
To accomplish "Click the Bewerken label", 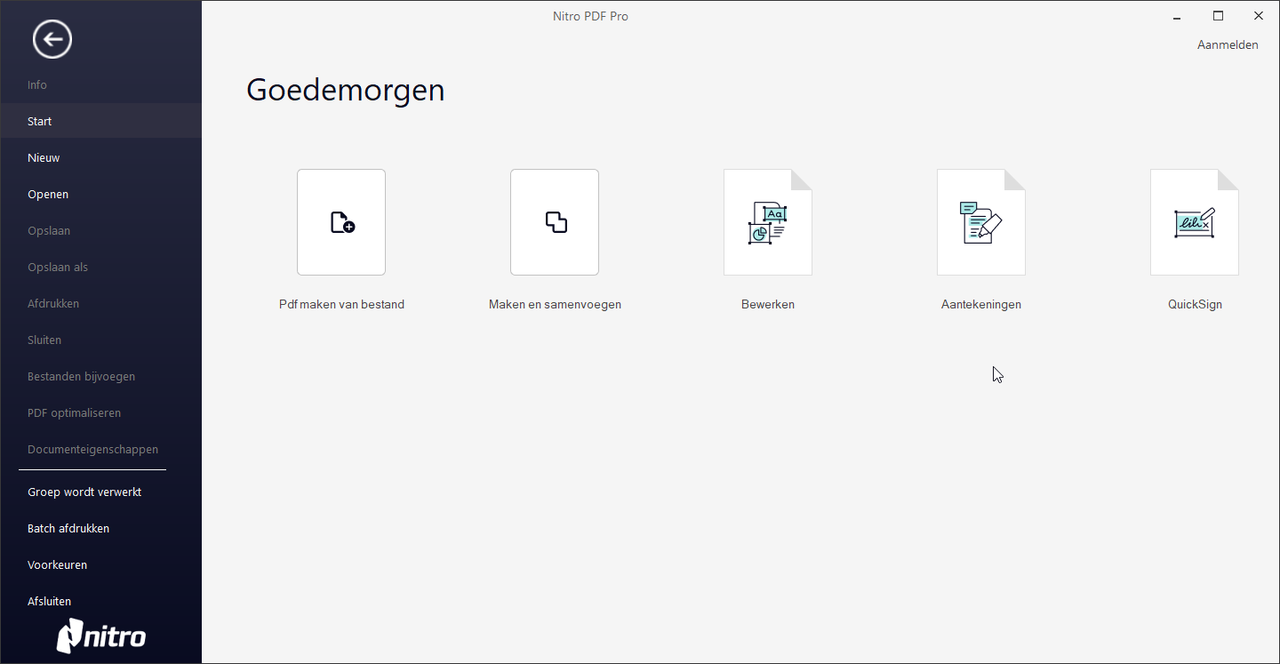I will [768, 304].
